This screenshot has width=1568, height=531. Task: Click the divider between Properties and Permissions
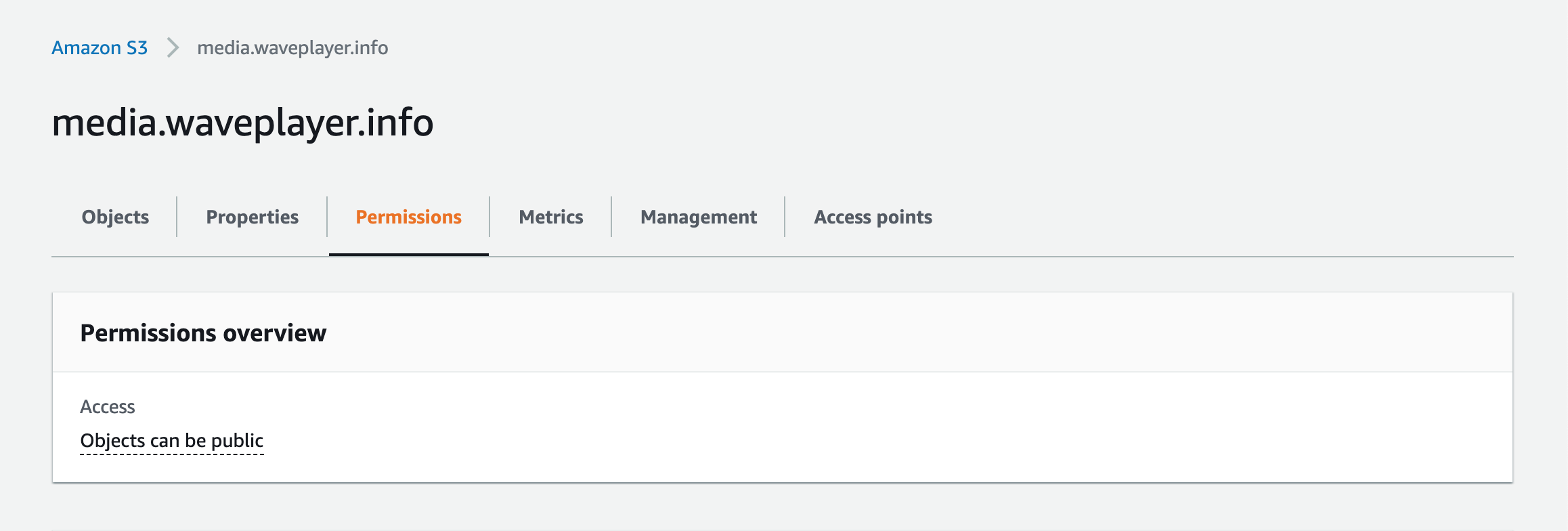tap(327, 217)
